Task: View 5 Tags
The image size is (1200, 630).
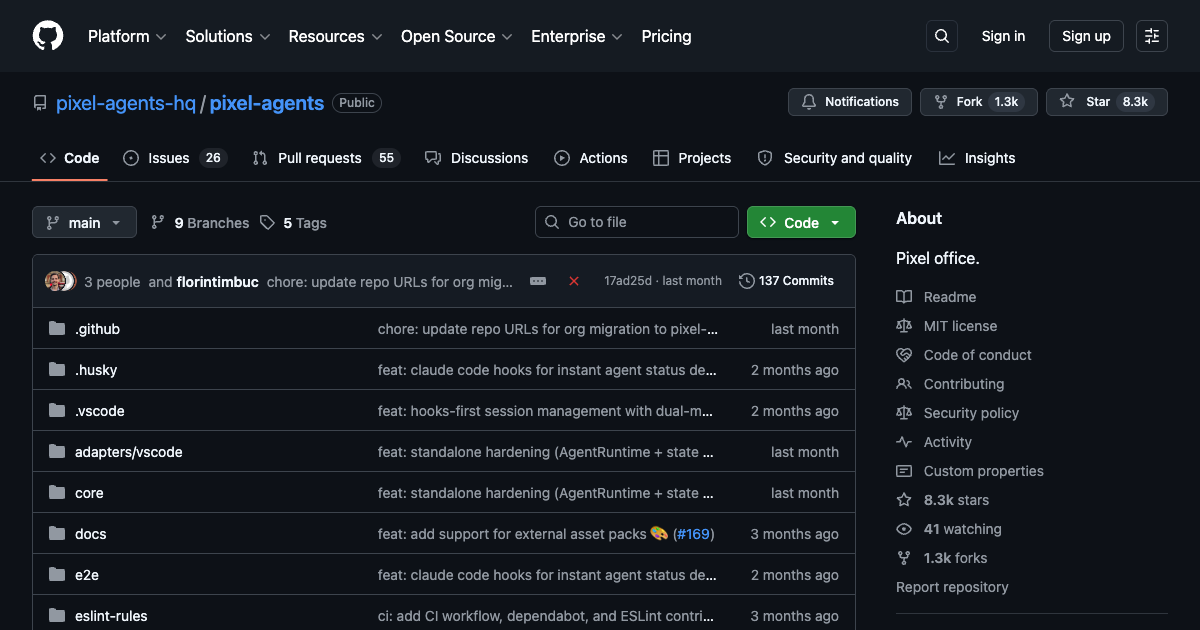Action: click(x=293, y=223)
